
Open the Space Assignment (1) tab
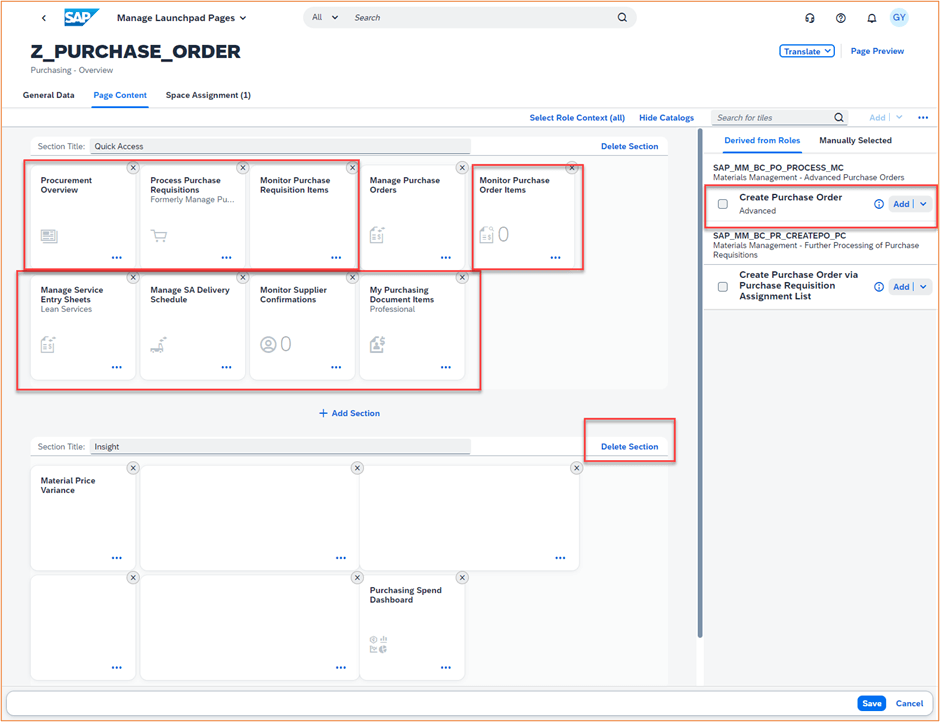208,95
